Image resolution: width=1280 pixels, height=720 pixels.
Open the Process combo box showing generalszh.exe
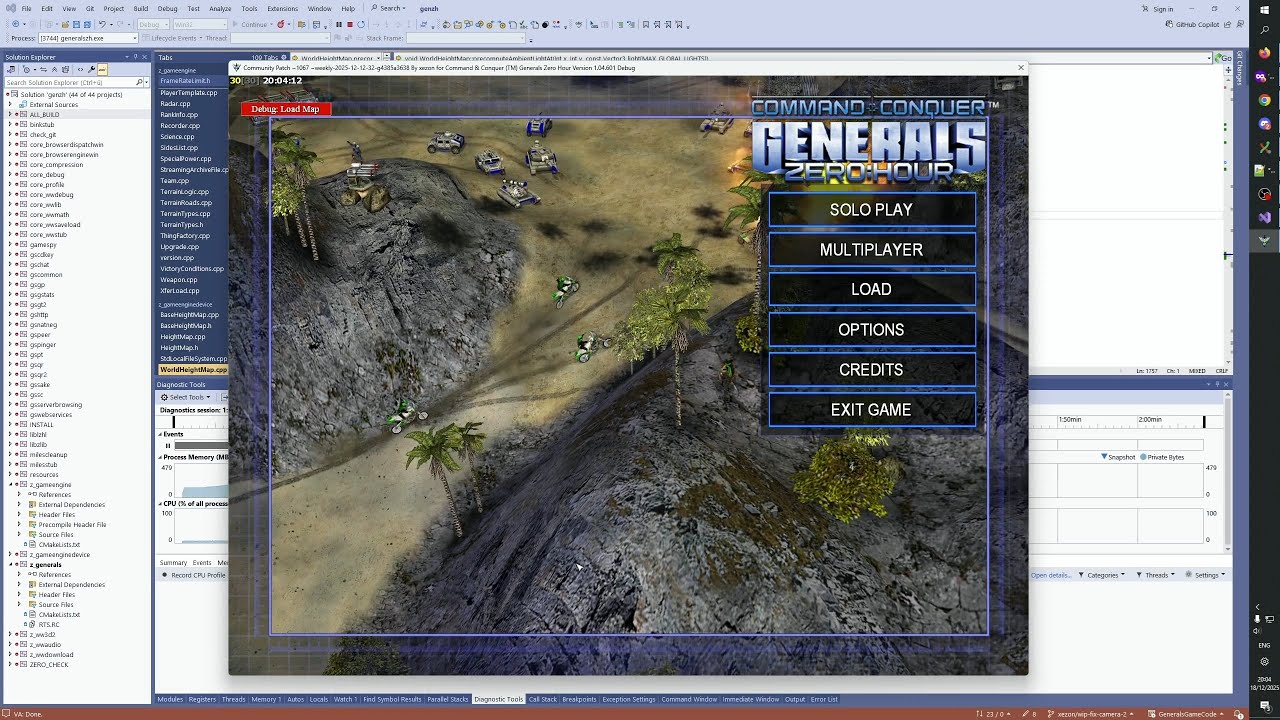click(89, 38)
